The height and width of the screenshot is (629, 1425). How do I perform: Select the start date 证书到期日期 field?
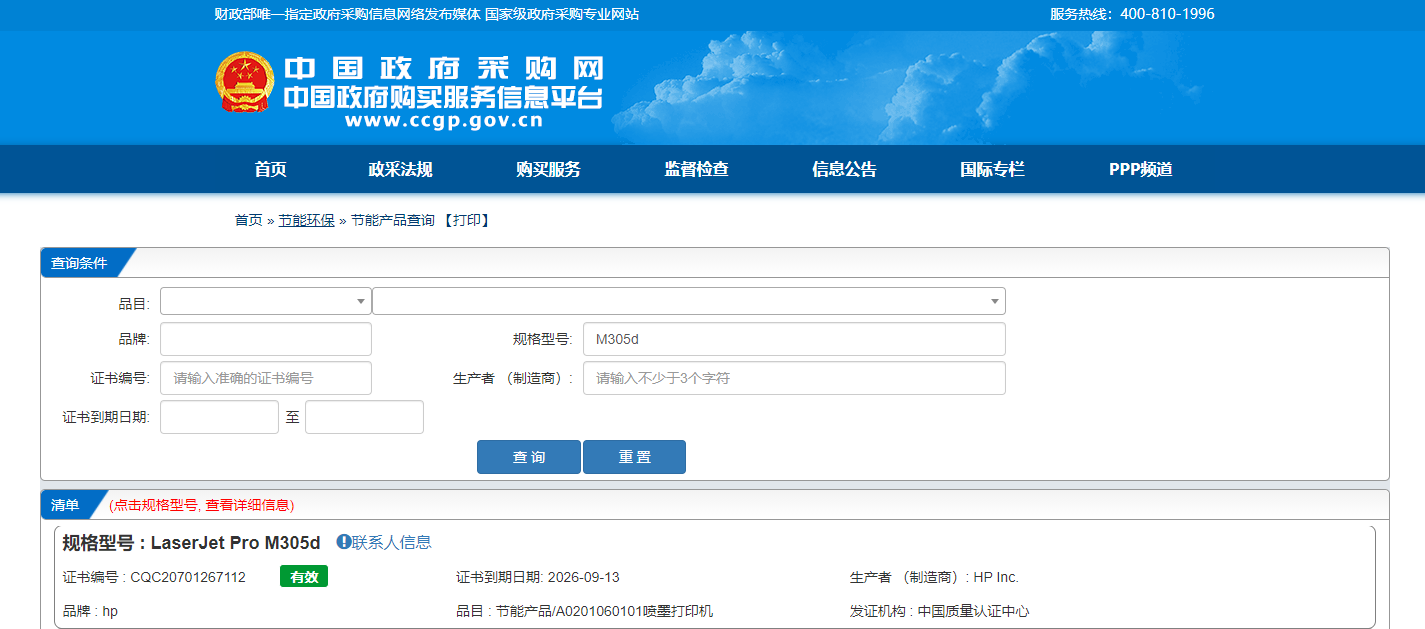tap(219, 417)
